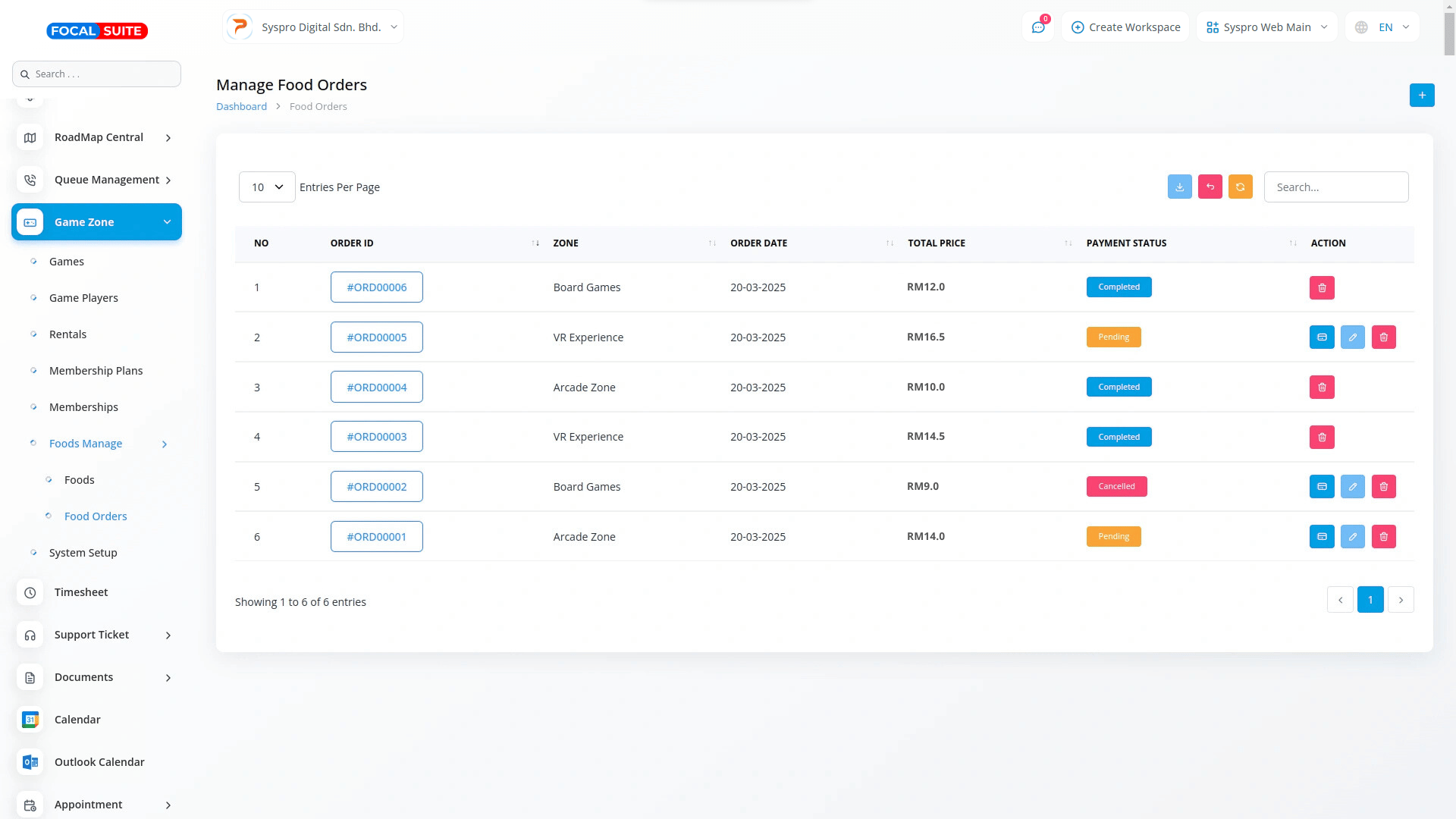Viewport: 1456px width, 819px height.
Task: Click the plus add order button
Action: coord(1422,95)
